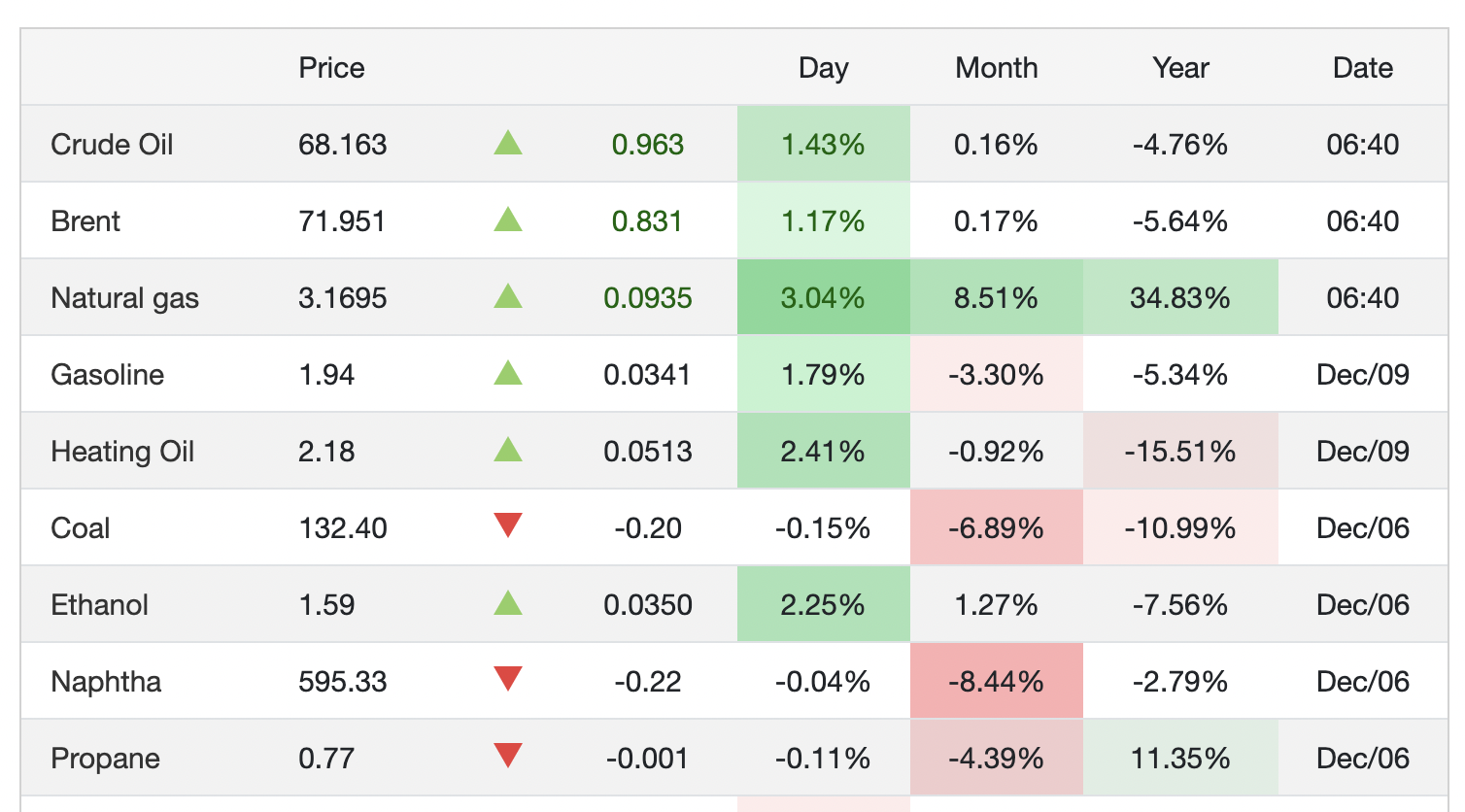Select Naphtha price 595.33

tap(342, 682)
